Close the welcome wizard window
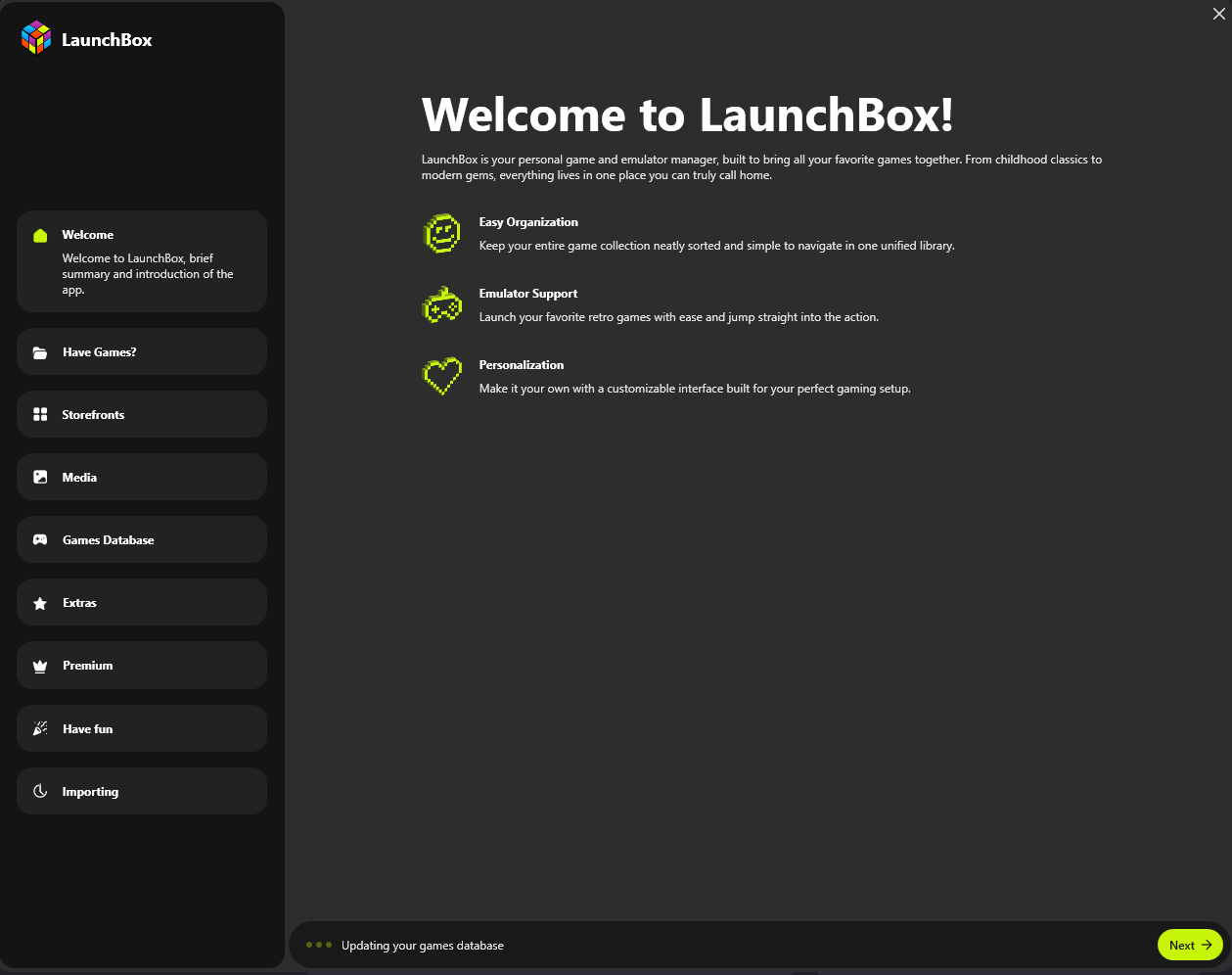The width and height of the screenshot is (1232, 975). click(x=1218, y=14)
